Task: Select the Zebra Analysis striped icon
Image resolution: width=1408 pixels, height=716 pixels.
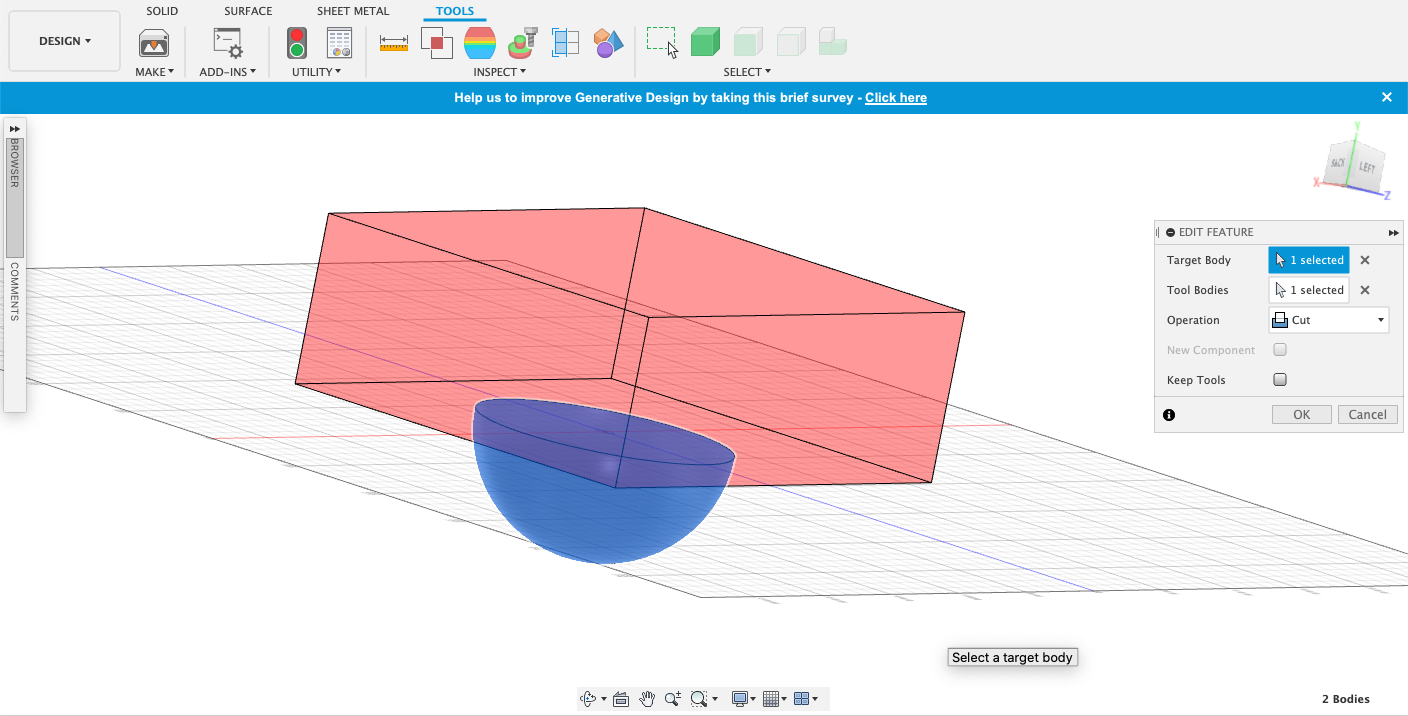Action: 480,42
